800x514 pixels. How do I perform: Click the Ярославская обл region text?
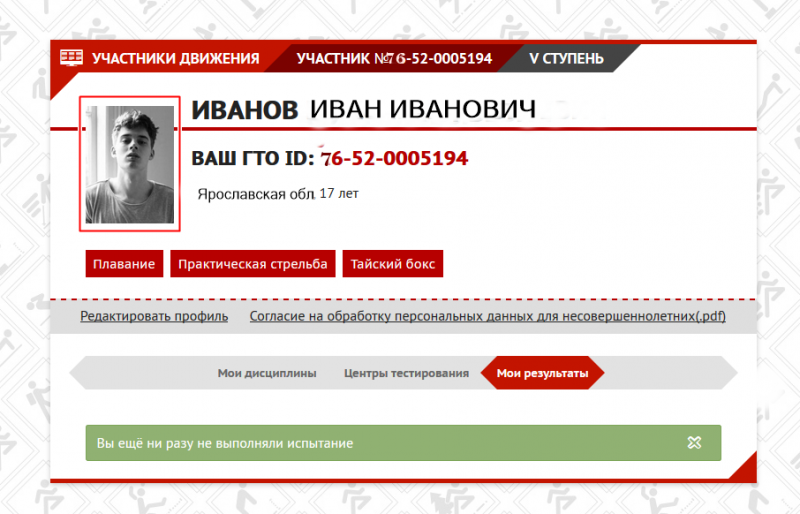(x=255, y=194)
